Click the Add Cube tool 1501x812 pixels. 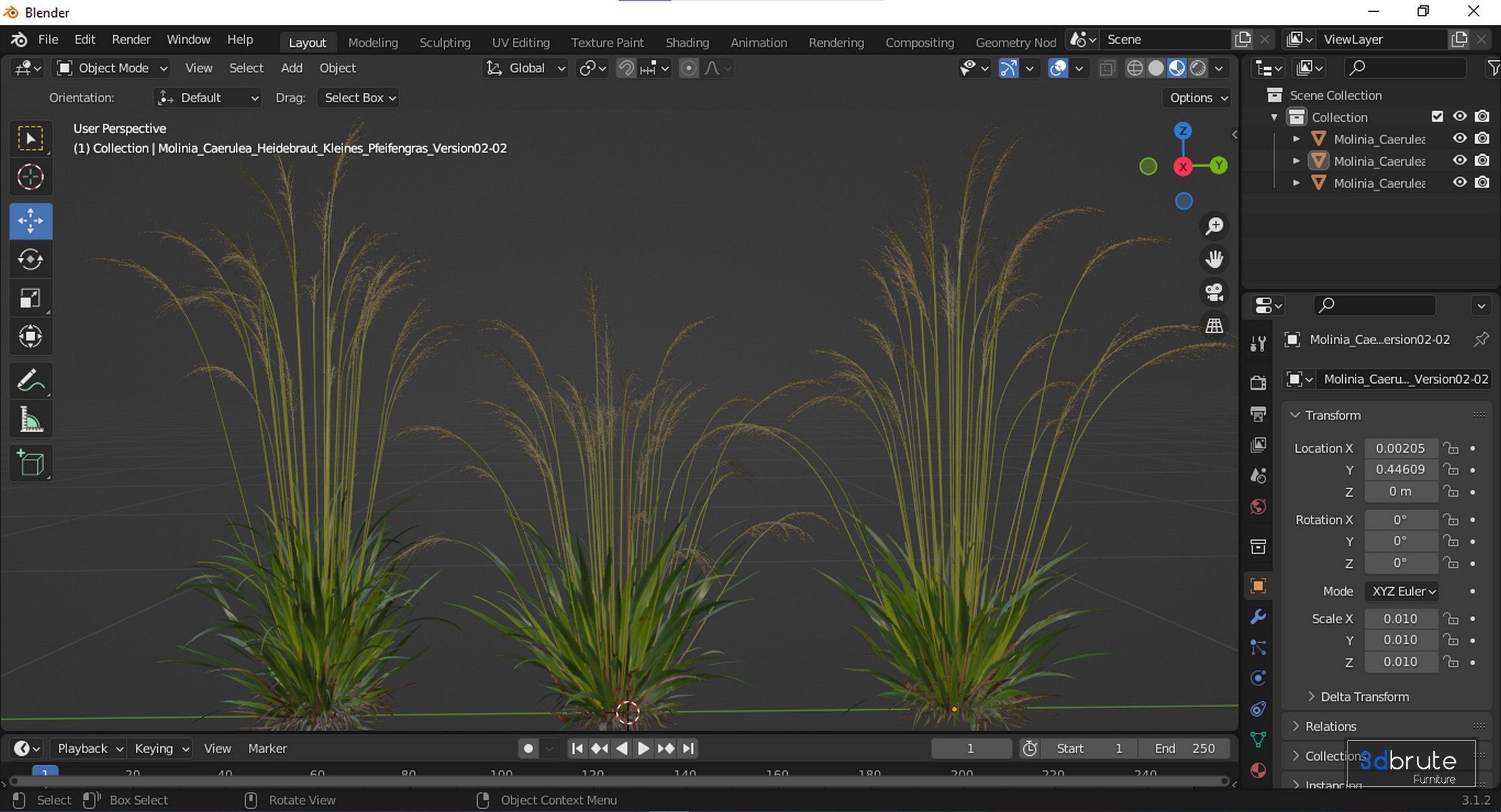tap(30, 464)
